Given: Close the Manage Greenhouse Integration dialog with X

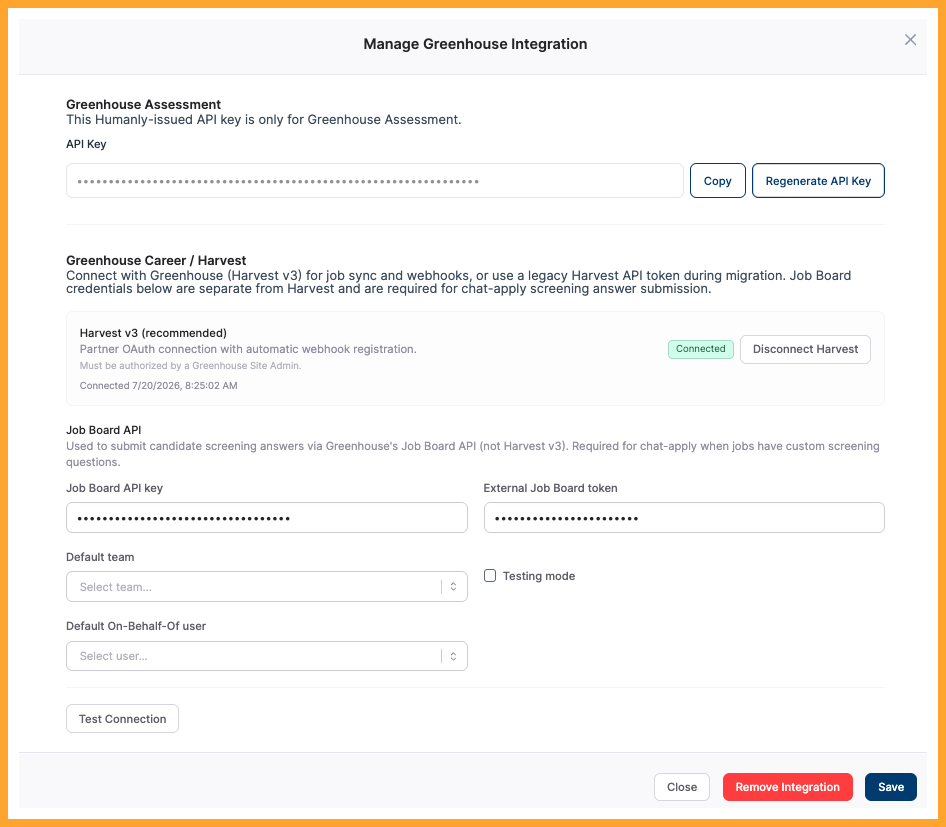Looking at the screenshot, I should click(x=910, y=40).
